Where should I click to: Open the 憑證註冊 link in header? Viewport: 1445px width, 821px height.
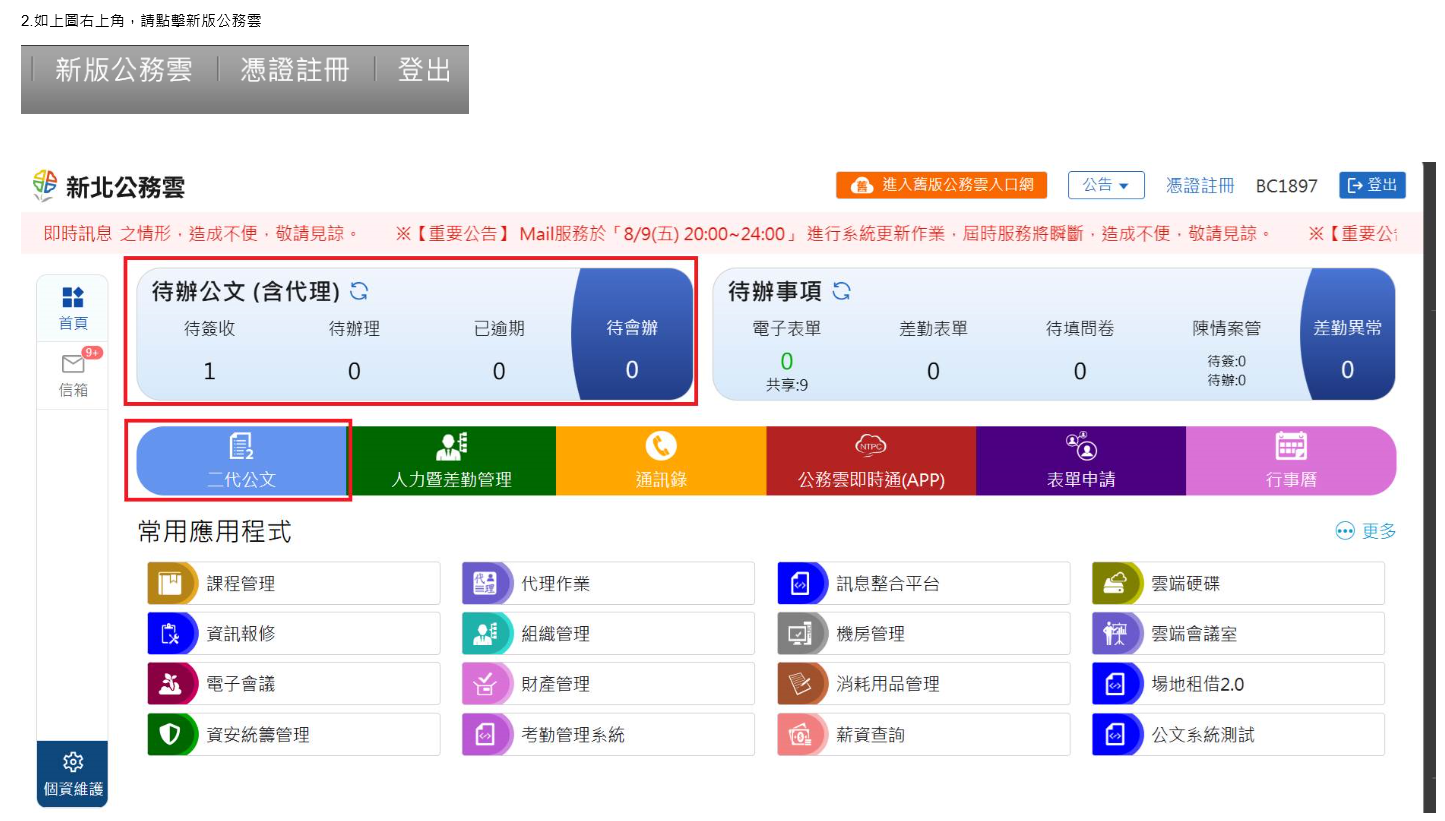coord(1200,185)
